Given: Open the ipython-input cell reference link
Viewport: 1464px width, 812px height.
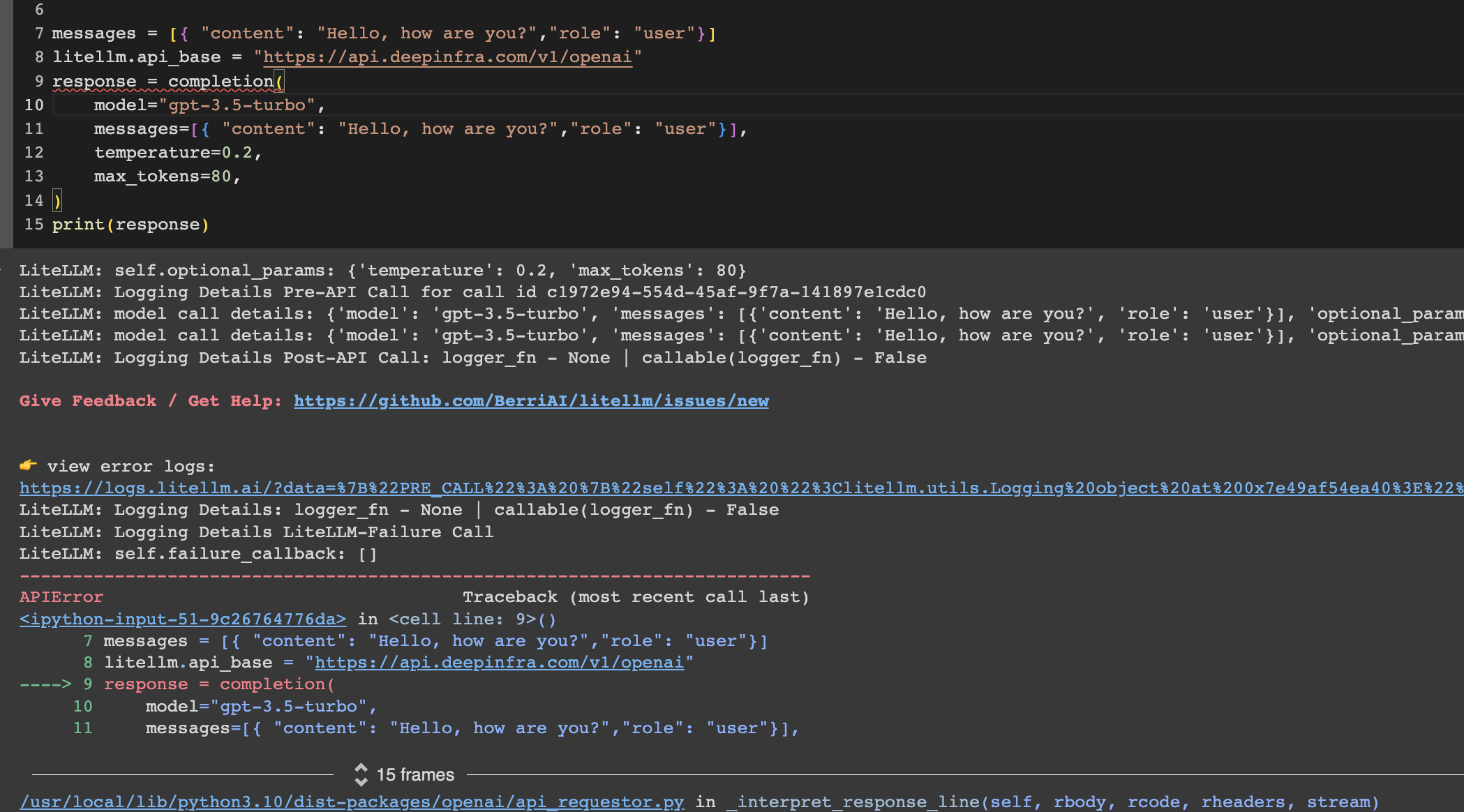Looking at the screenshot, I should point(183,619).
